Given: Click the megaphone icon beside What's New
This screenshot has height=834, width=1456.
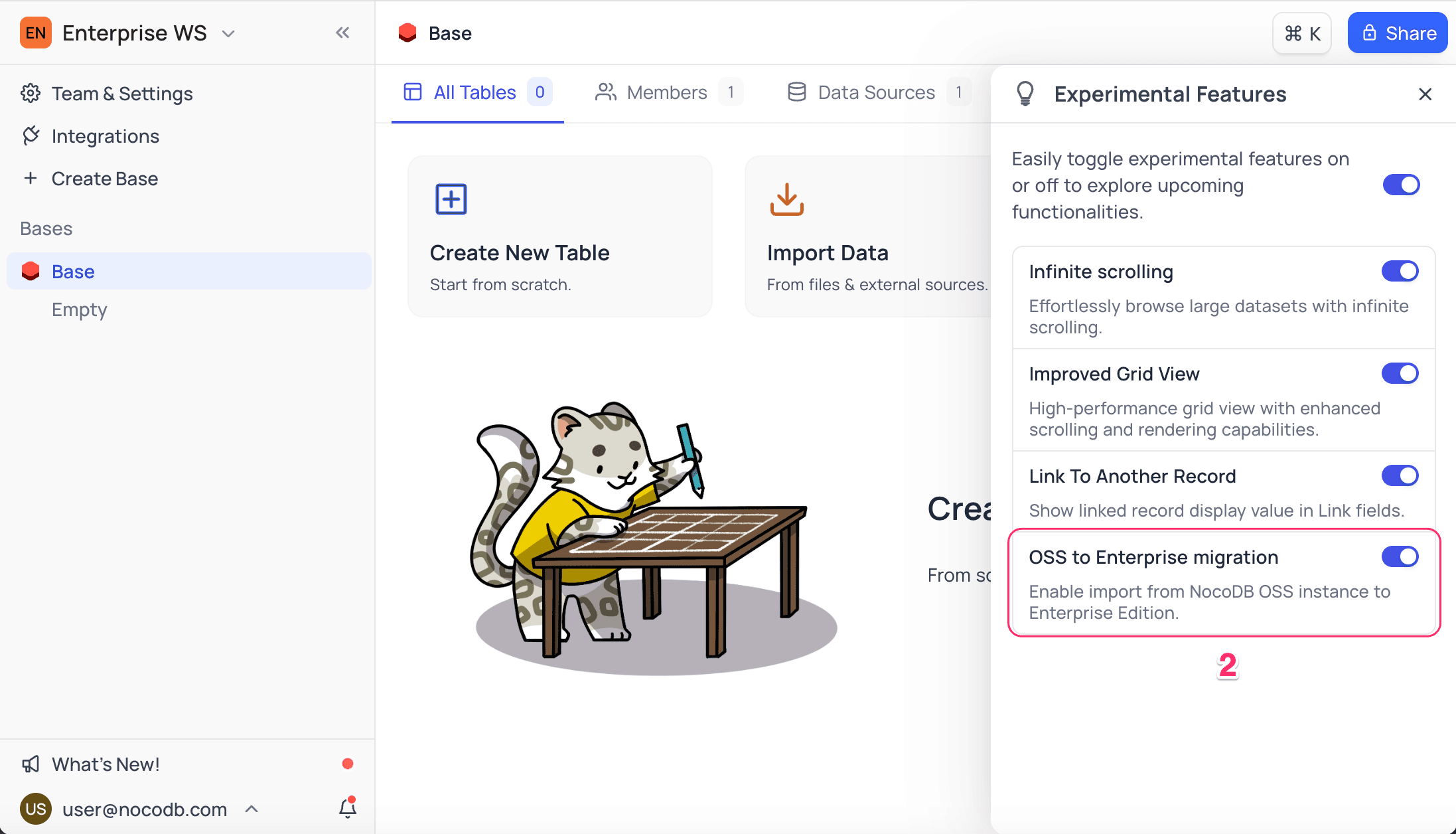Looking at the screenshot, I should click(x=31, y=764).
